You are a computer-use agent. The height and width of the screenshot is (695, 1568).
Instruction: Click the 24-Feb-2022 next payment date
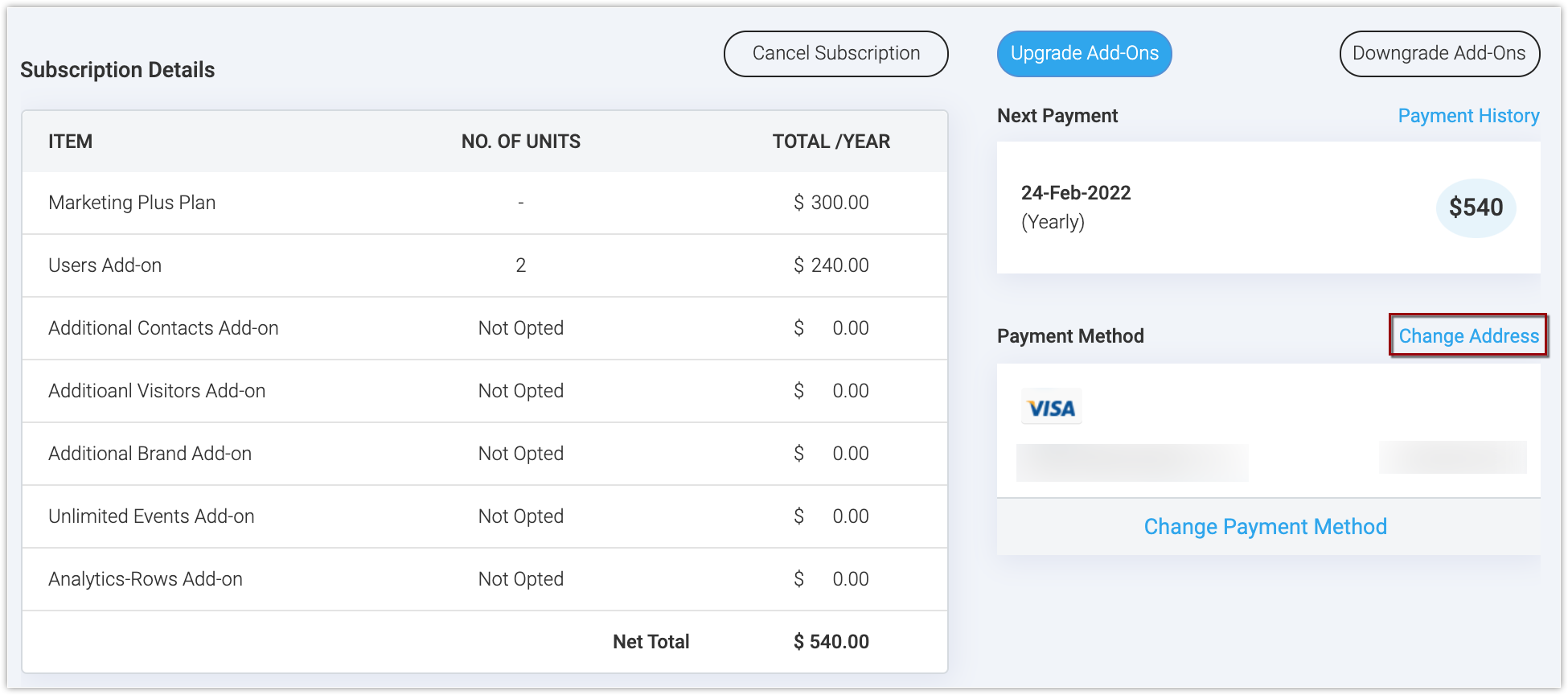click(x=1075, y=193)
